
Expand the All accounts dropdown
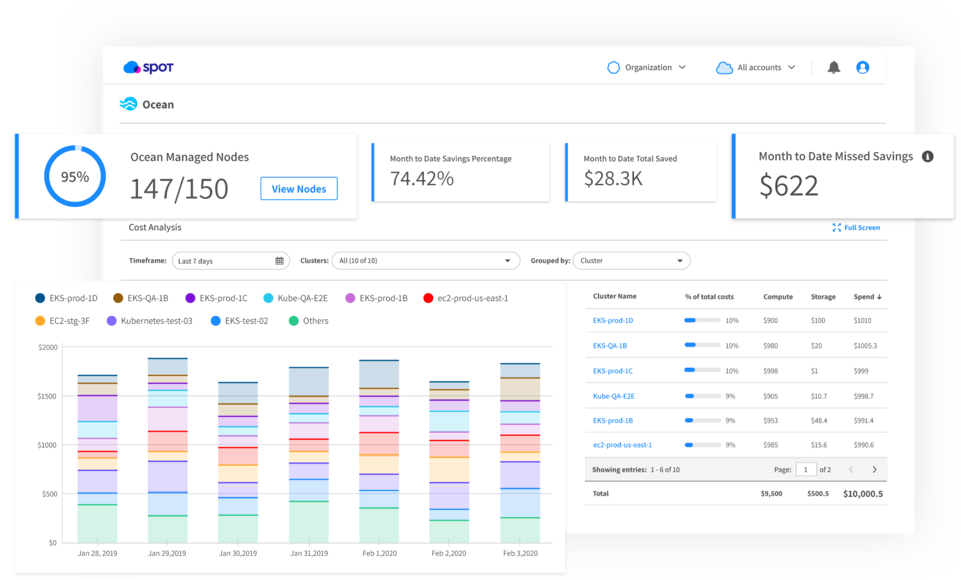(756, 68)
